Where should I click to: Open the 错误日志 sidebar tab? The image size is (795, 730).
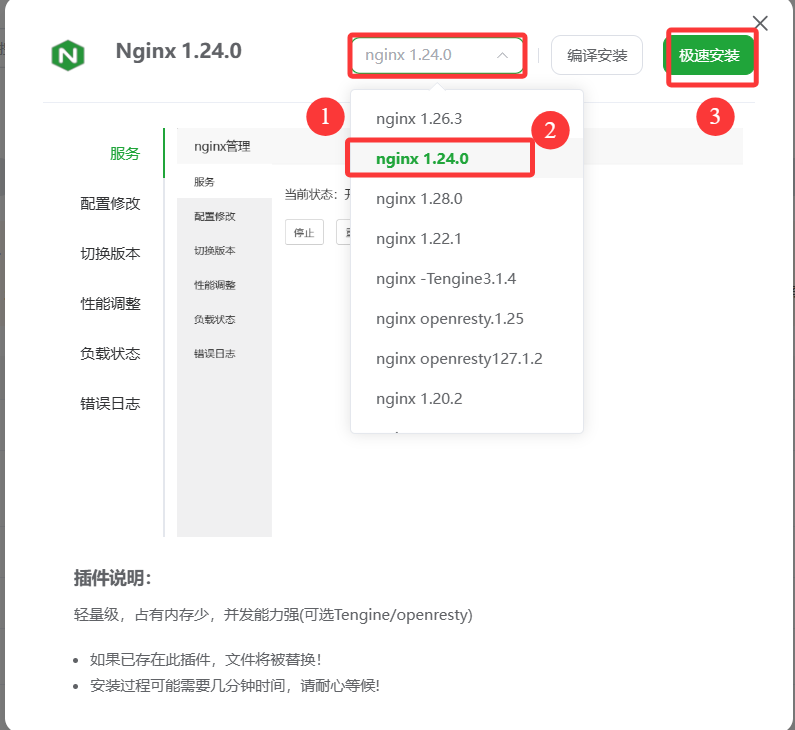click(110, 404)
